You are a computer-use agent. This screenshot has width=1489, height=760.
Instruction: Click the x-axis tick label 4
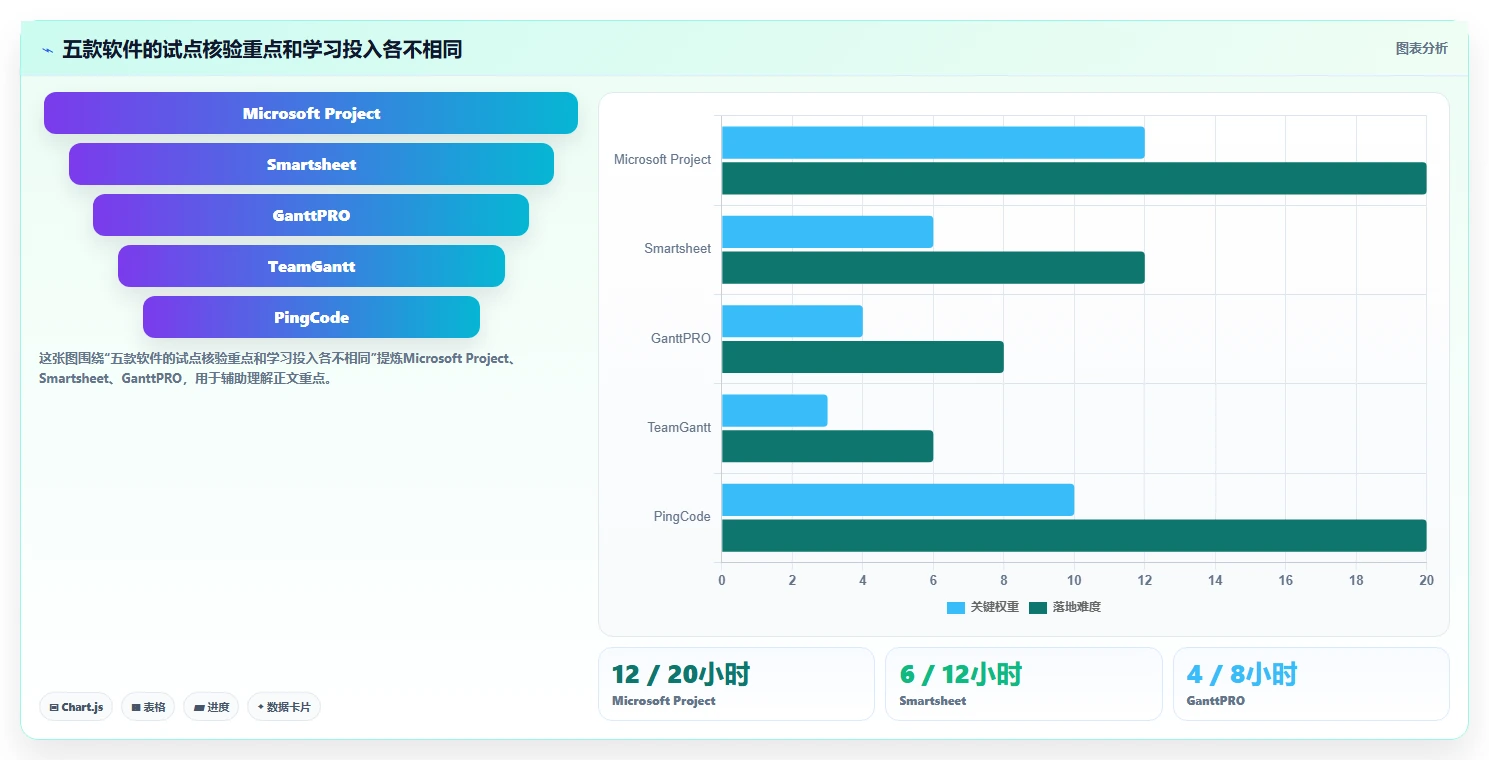tap(862, 580)
